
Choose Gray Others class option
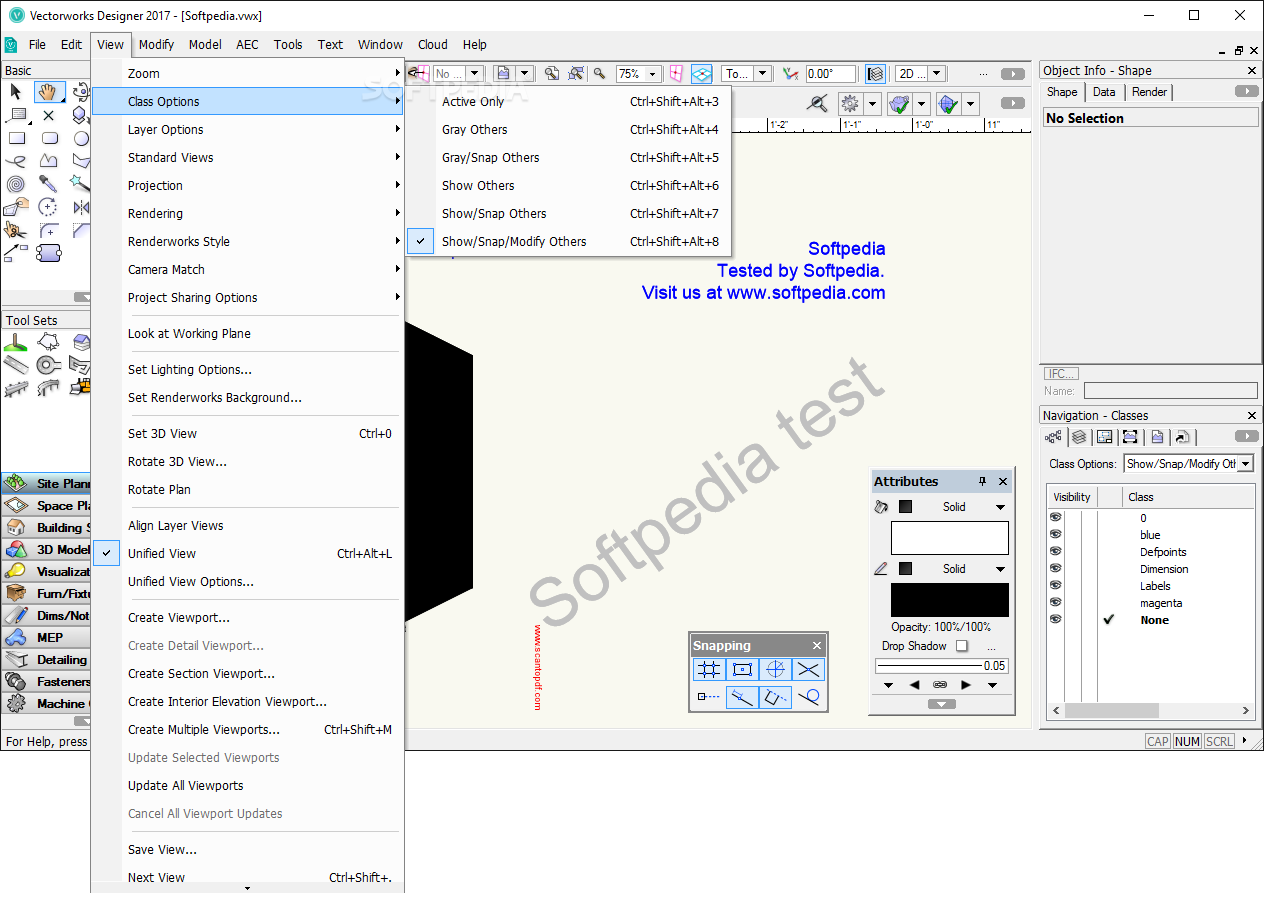pyautogui.click(x=569, y=130)
